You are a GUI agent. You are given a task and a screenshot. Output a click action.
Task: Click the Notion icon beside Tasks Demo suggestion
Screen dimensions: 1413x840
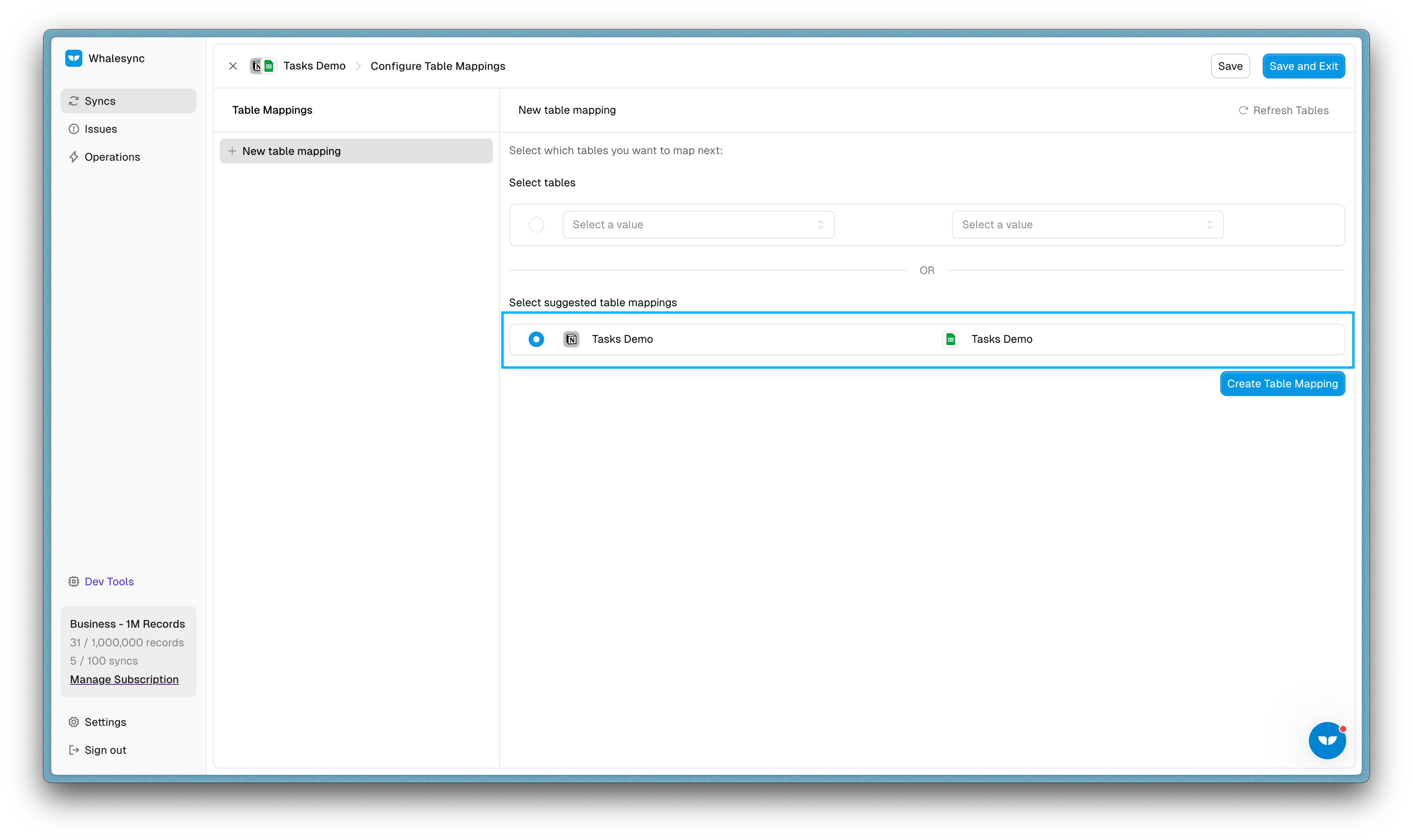(571, 339)
